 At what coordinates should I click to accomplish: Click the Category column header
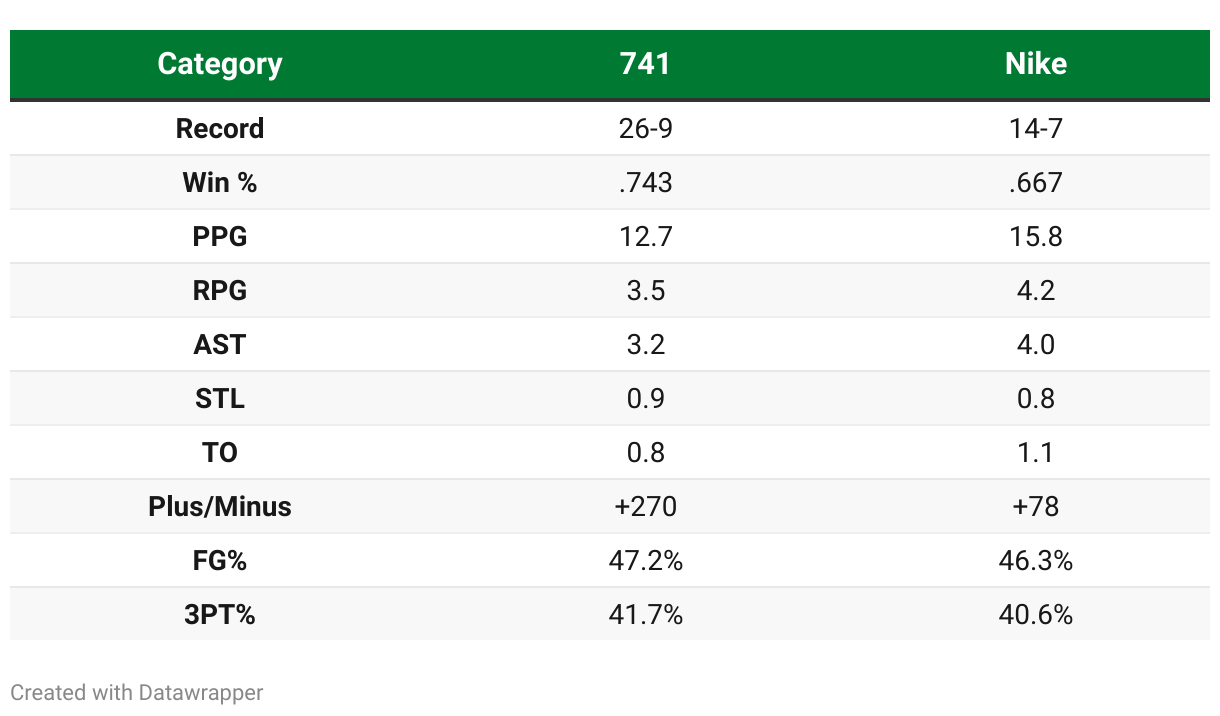click(x=220, y=64)
